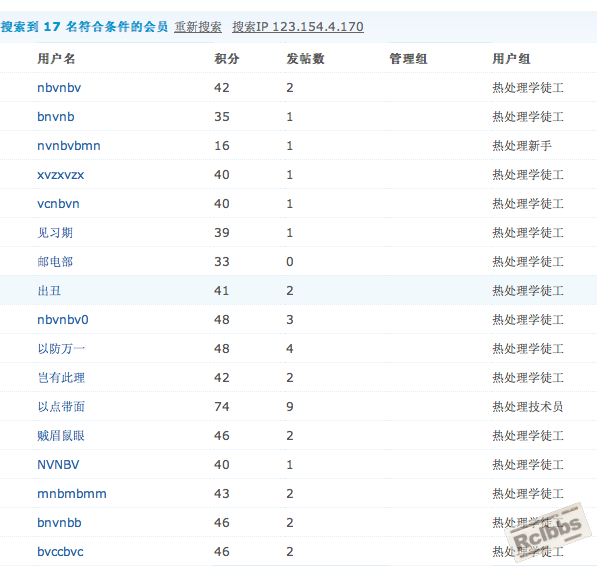The height and width of the screenshot is (568, 597).
Task: Open user bnvnbb
Action: 59,523
